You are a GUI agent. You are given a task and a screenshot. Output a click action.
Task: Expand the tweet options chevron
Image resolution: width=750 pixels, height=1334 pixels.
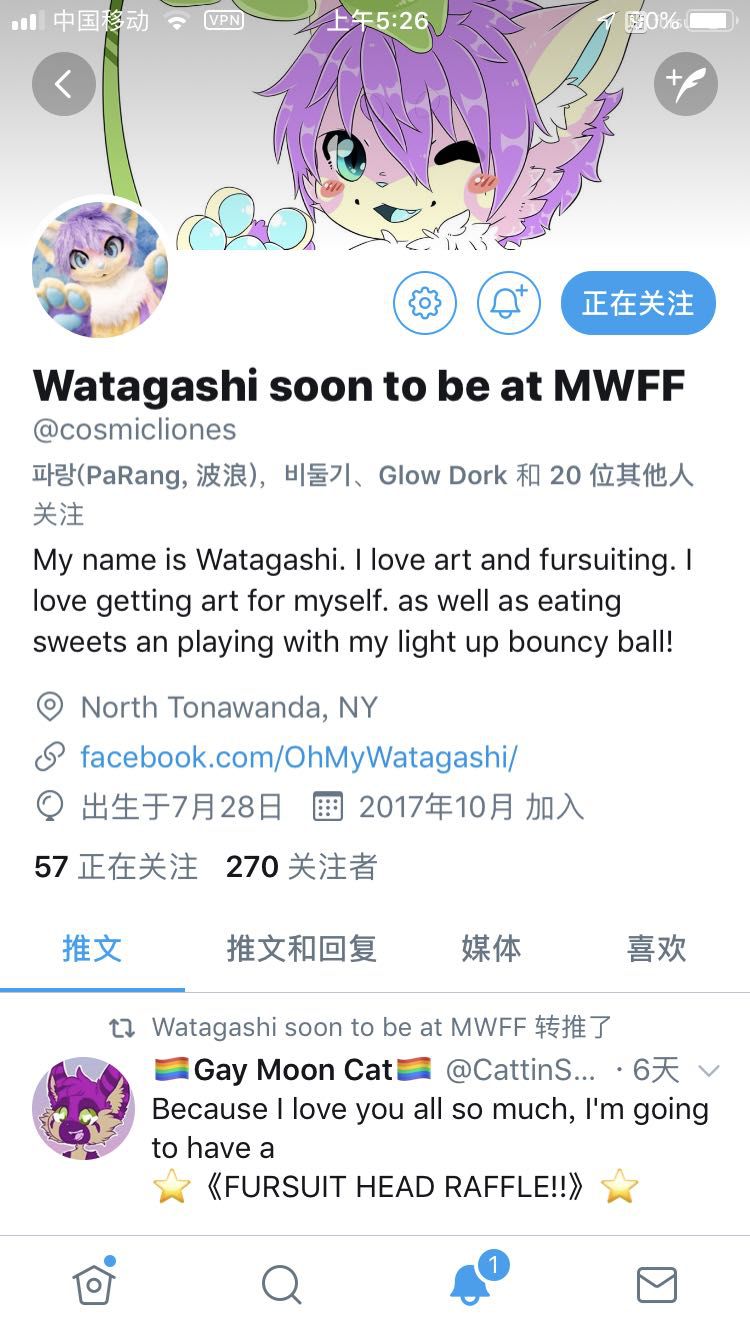tap(709, 1071)
